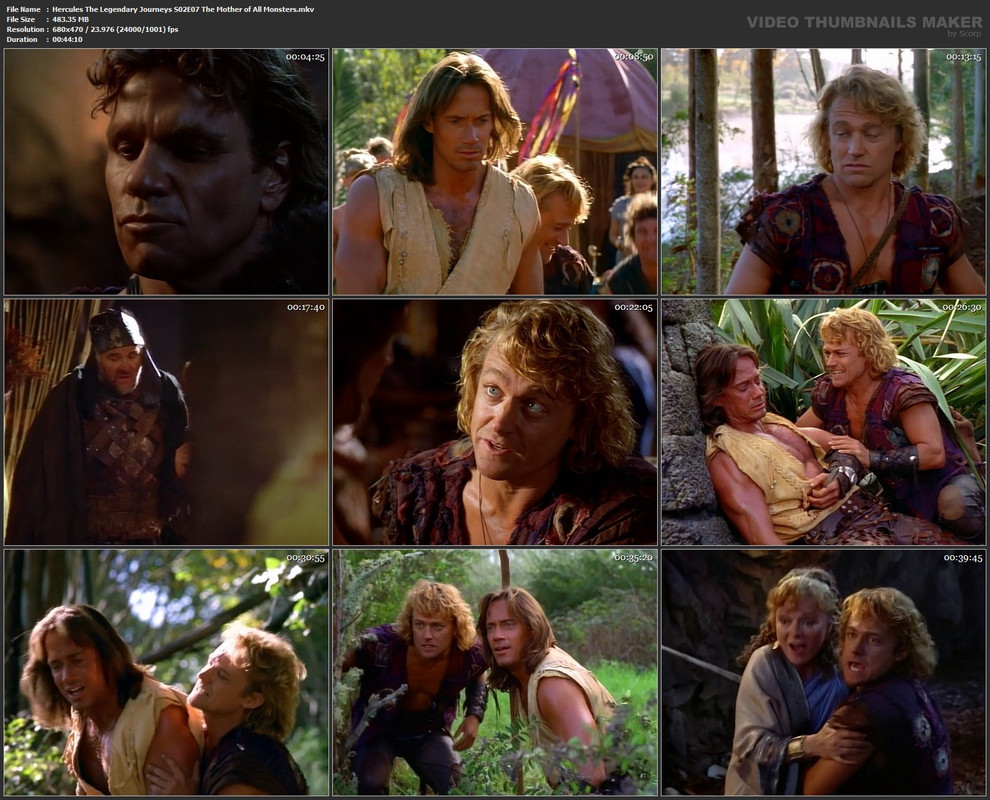Click the resolution value 680x470 / 23.976 fps
The image size is (990, 800).
[x=115, y=30]
